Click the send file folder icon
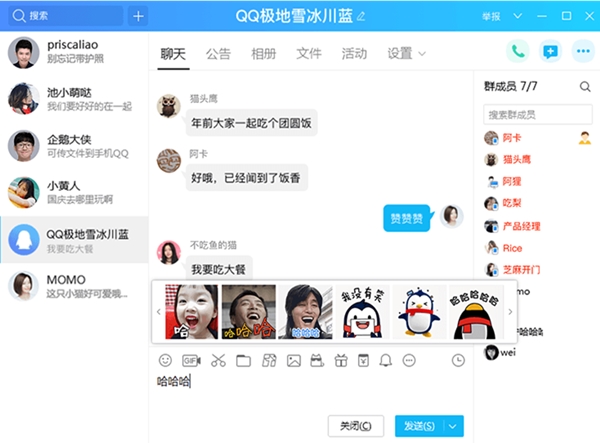 point(243,360)
